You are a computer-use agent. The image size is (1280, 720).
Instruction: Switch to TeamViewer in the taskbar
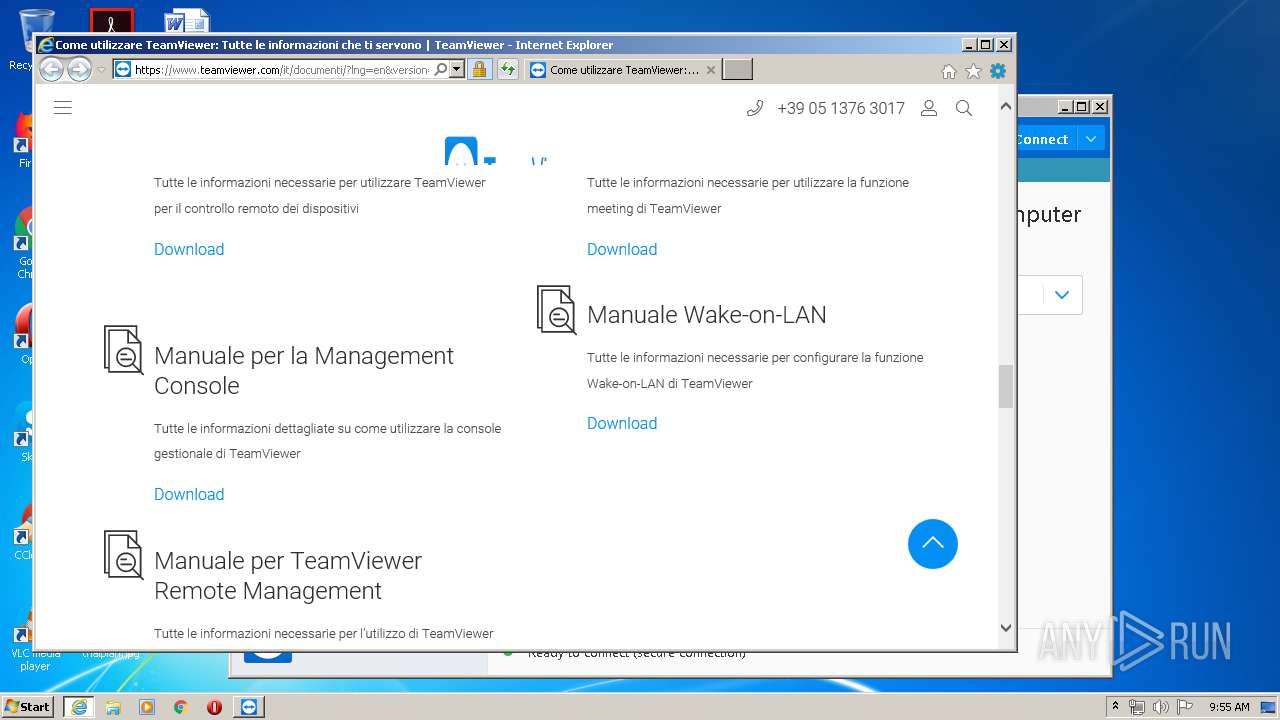point(249,707)
